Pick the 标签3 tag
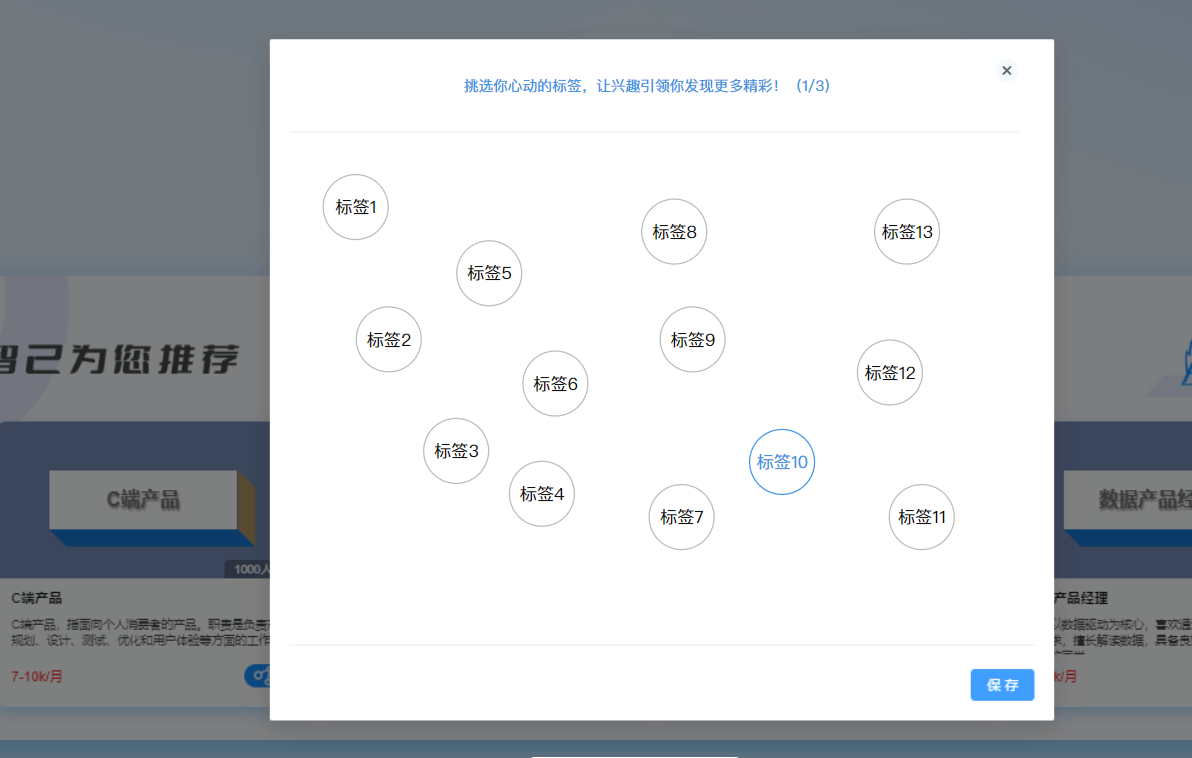Image resolution: width=1192 pixels, height=758 pixels. point(456,451)
